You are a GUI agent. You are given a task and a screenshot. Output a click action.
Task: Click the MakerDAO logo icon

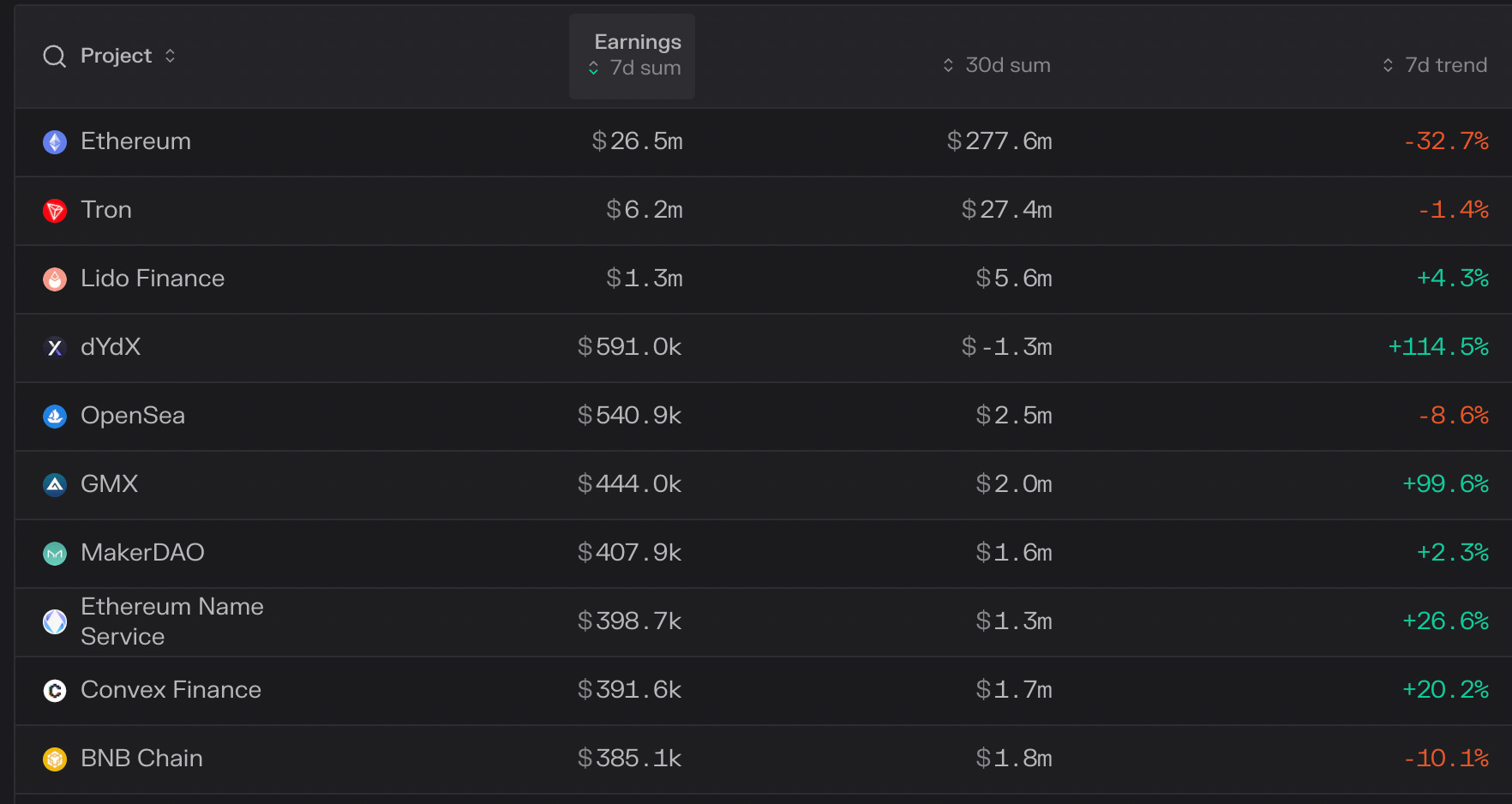[55, 554]
